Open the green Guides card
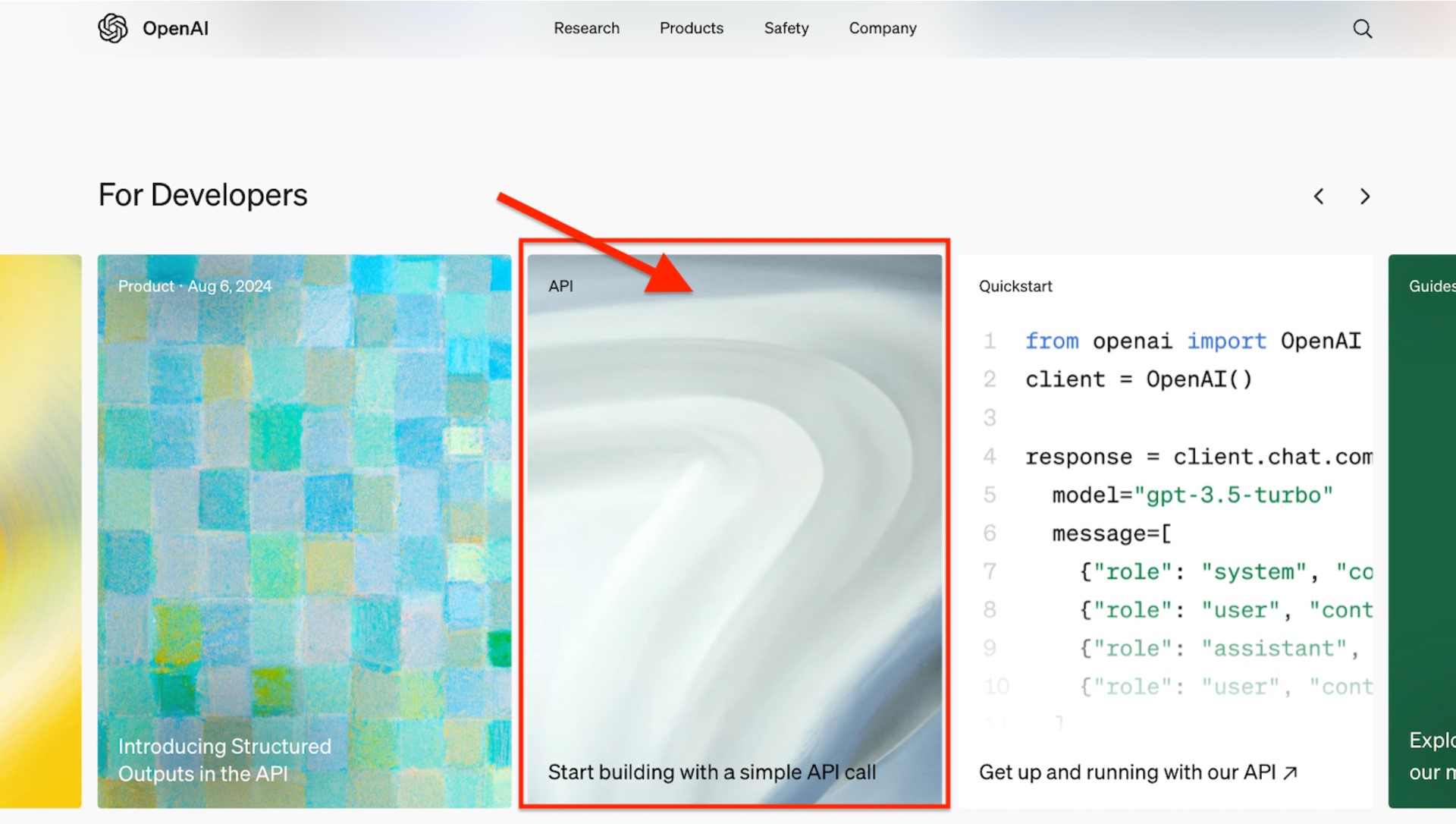Image resolution: width=1456 pixels, height=824 pixels. point(1422,531)
